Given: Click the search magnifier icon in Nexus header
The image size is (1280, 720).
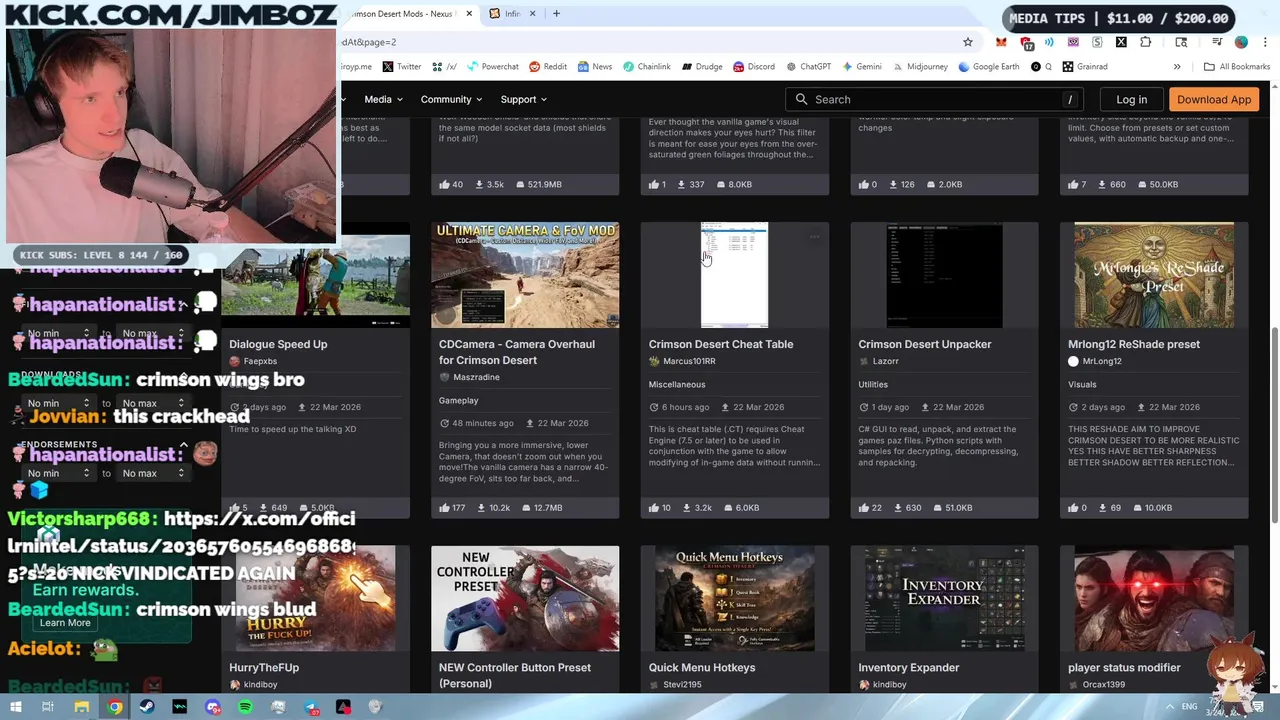Looking at the screenshot, I should pos(801,99).
